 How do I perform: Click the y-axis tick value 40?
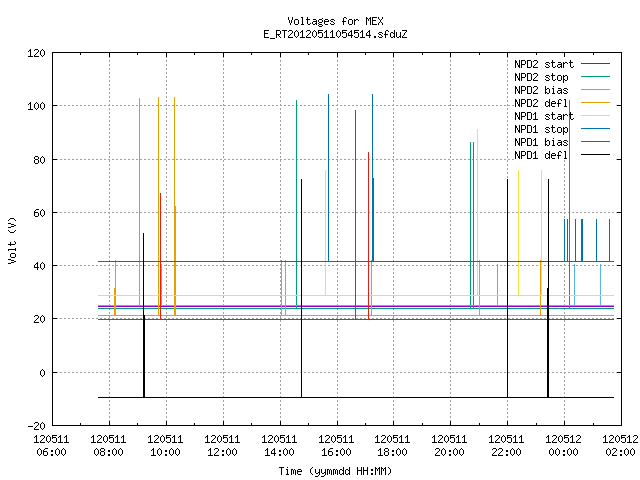pyautogui.click(x=39, y=266)
